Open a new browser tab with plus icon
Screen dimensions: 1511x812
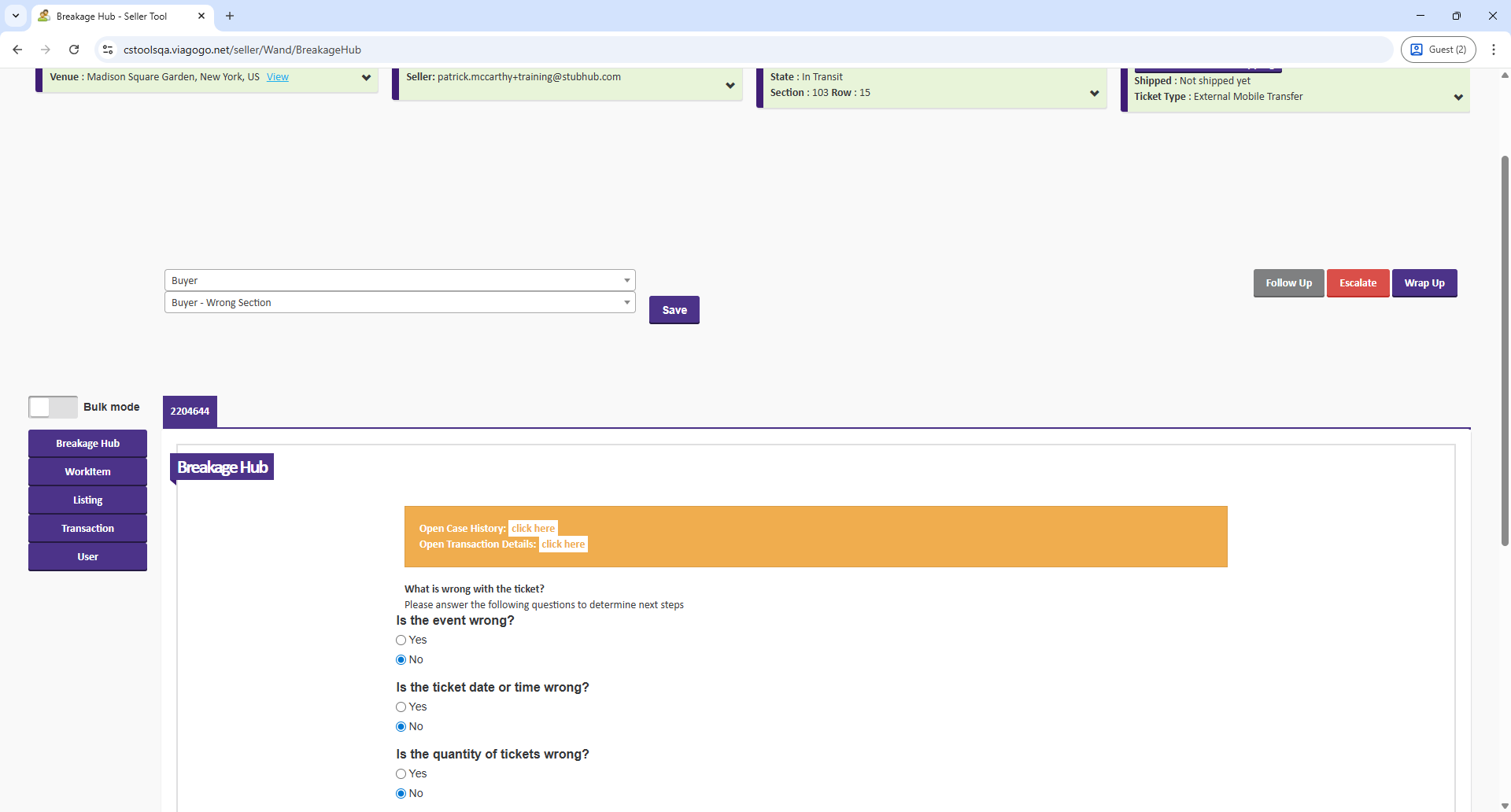tap(230, 16)
